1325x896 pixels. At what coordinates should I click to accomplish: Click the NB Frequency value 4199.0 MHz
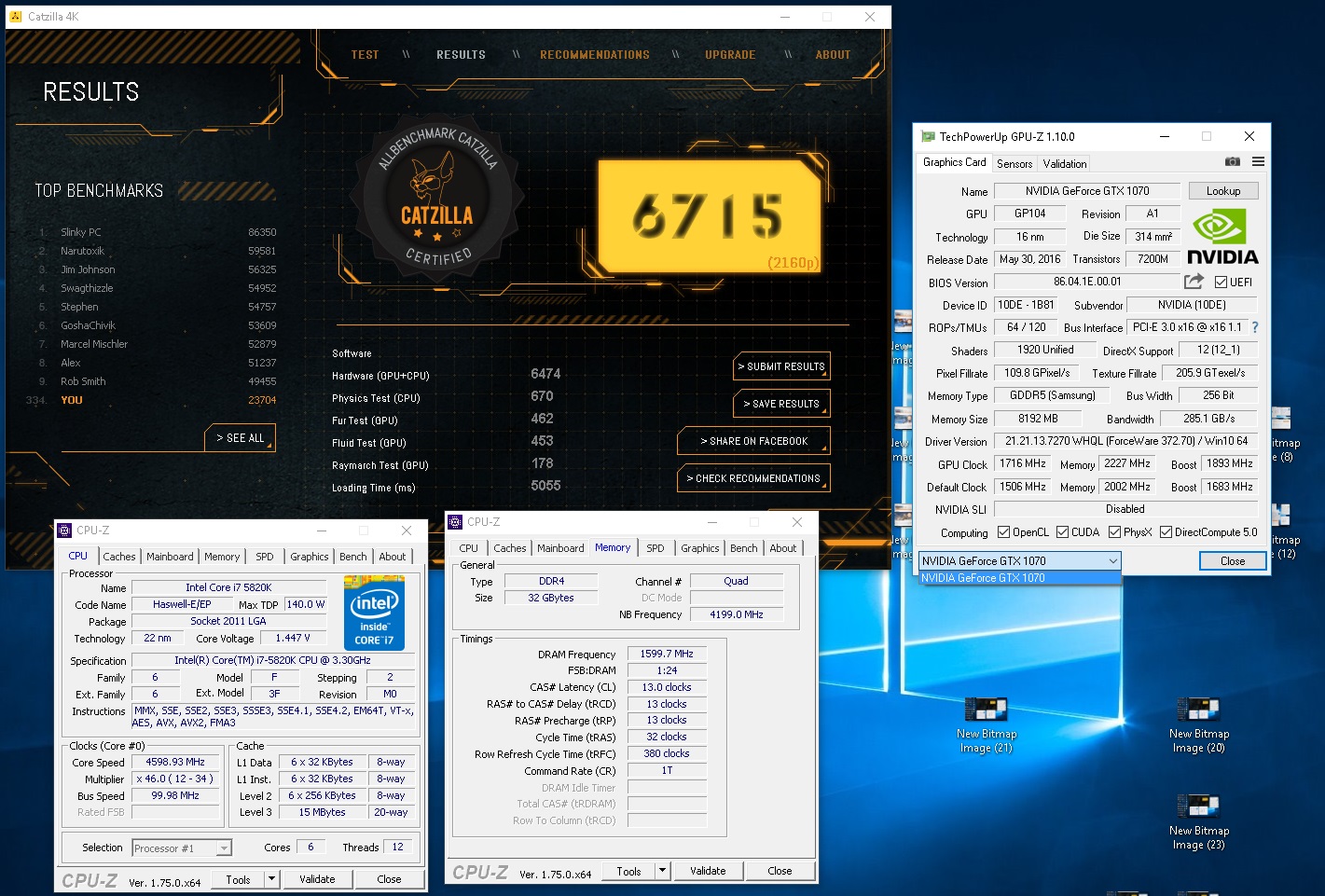point(737,614)
